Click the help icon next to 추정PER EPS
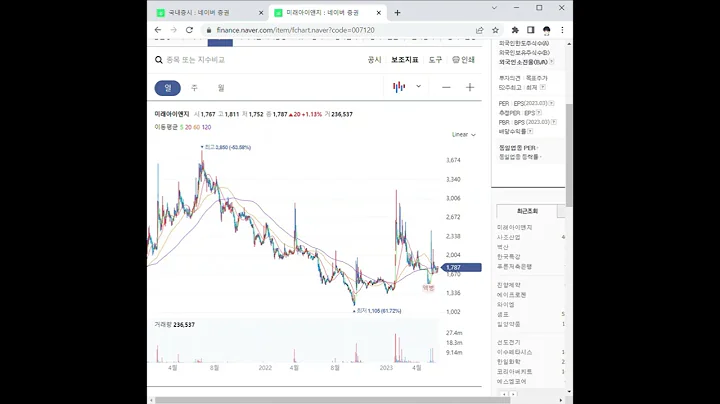The width and height of the screenshot is (720, 404). pyautogui.click(x=539, y=112)
